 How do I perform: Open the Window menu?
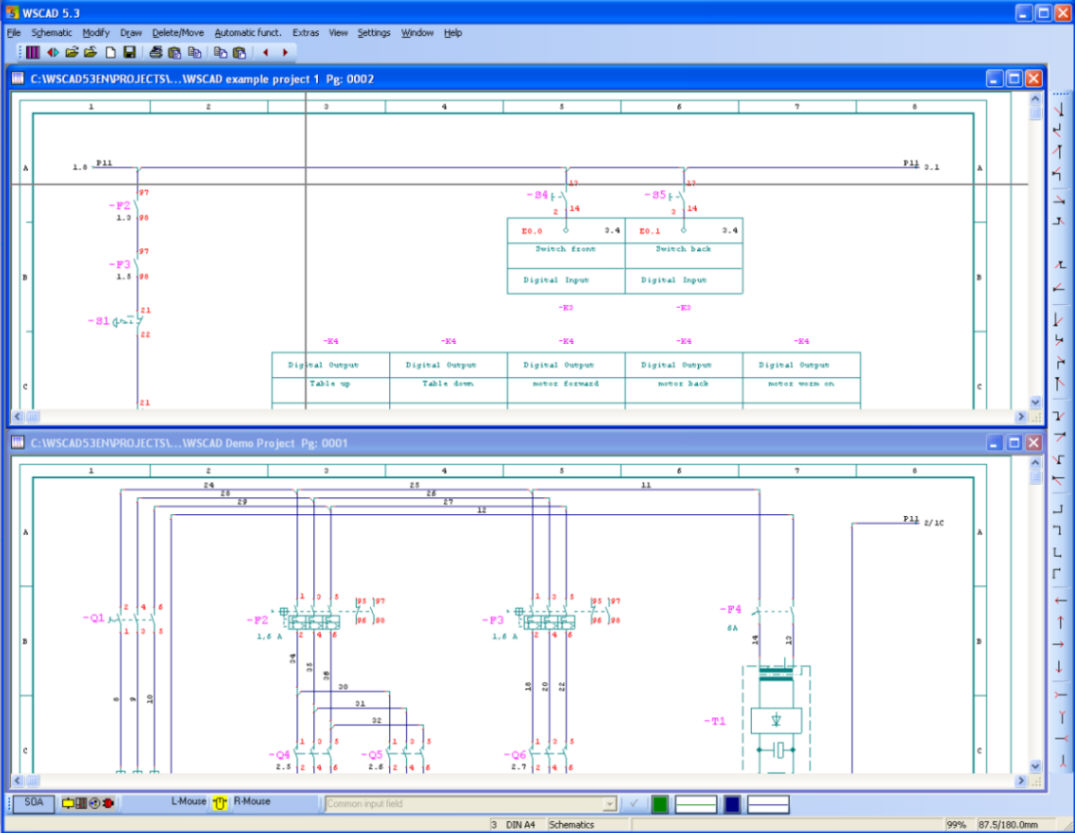click(x=417, y=32)
